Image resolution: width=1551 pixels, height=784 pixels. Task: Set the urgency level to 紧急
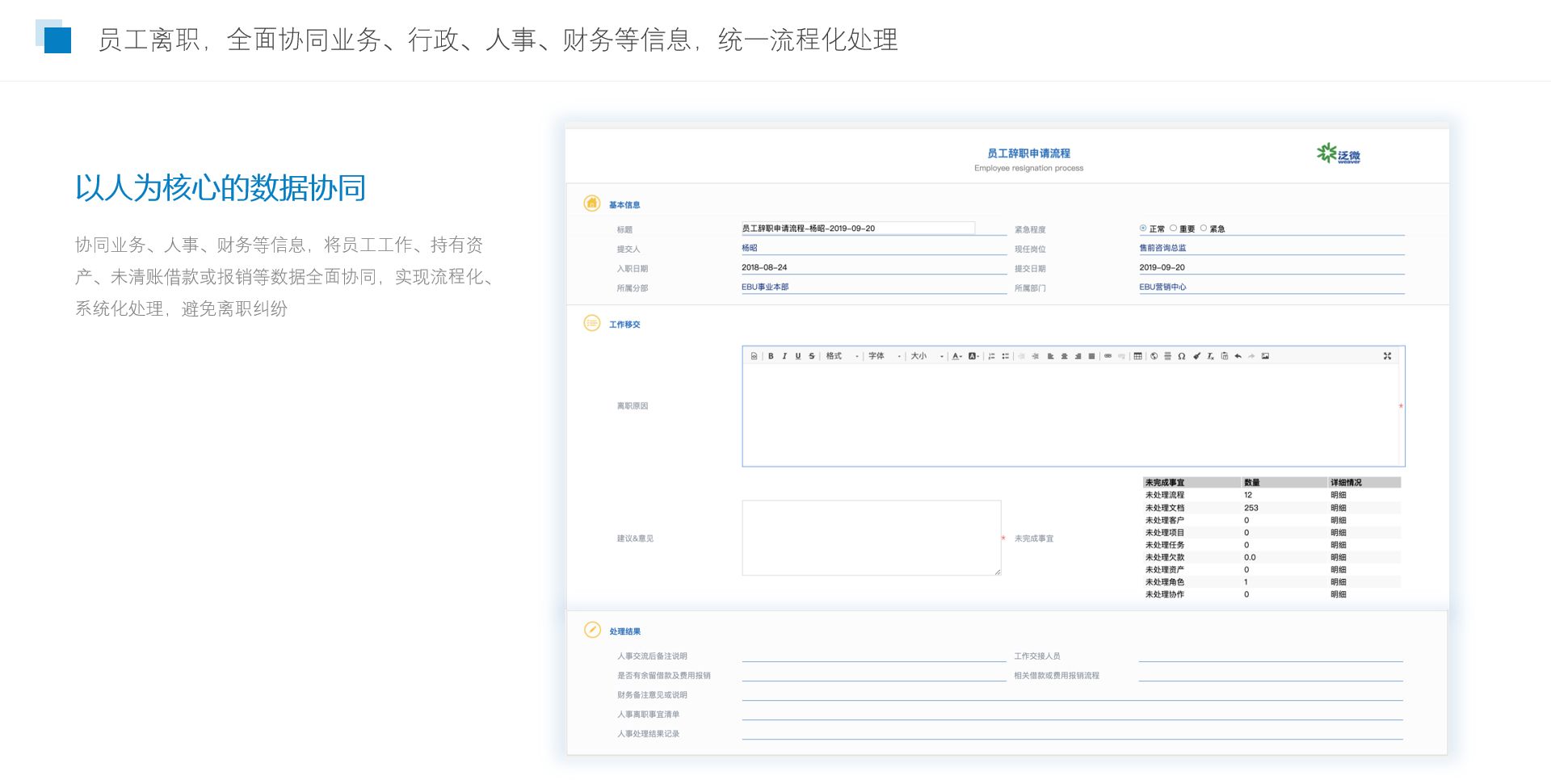[x=1204, y=228]
